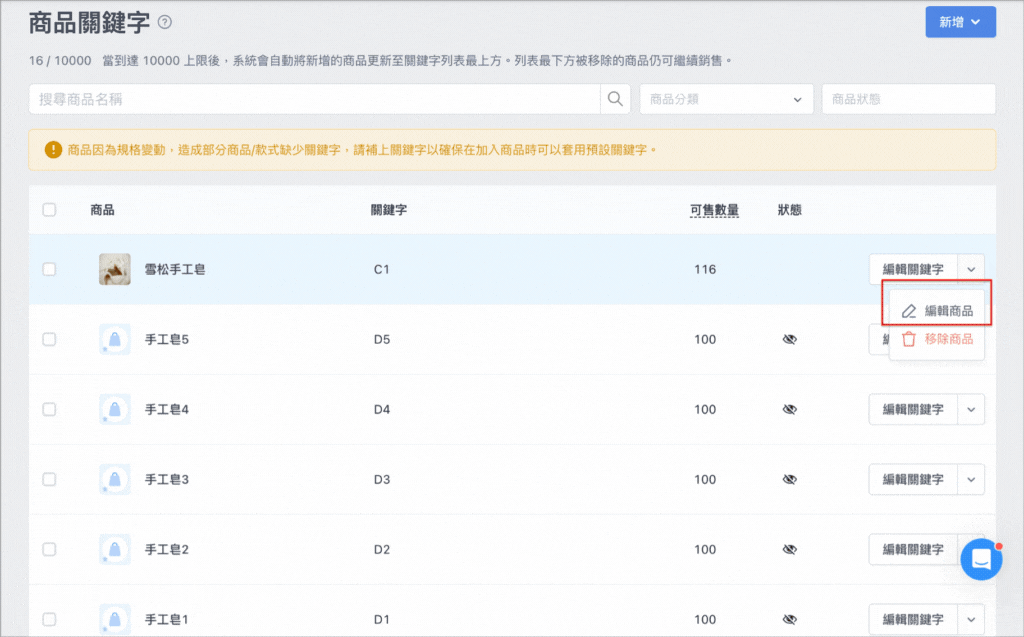Click the 16 / 10000 counter text
Screen dimensions: 1024x637
point(60,61)
